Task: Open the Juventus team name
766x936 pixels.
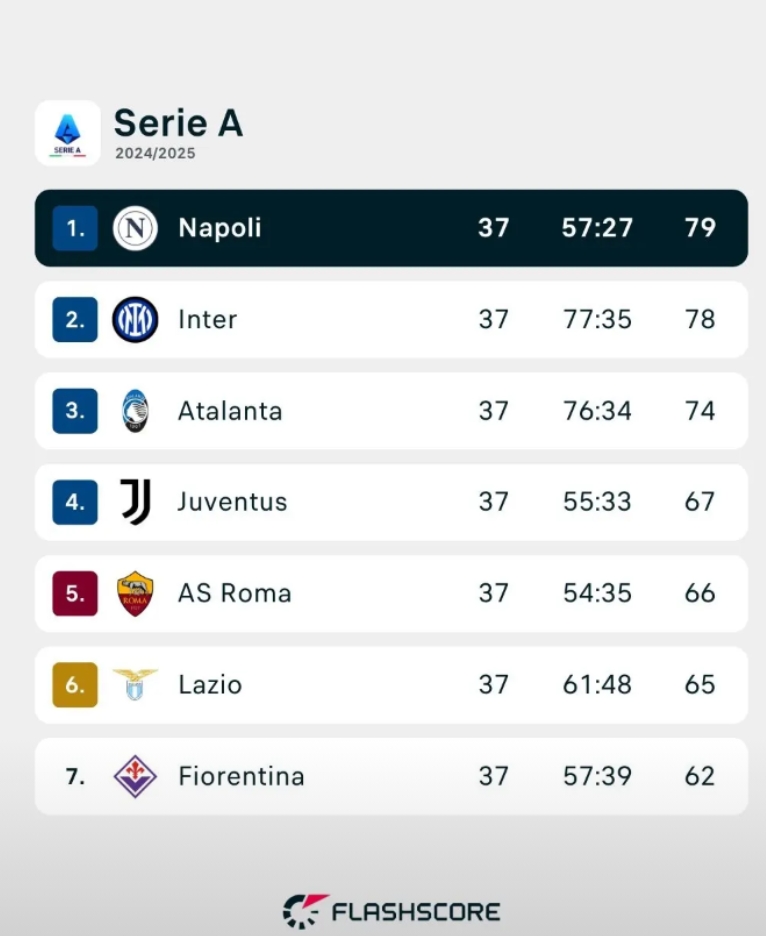Action: pos(232,501)
